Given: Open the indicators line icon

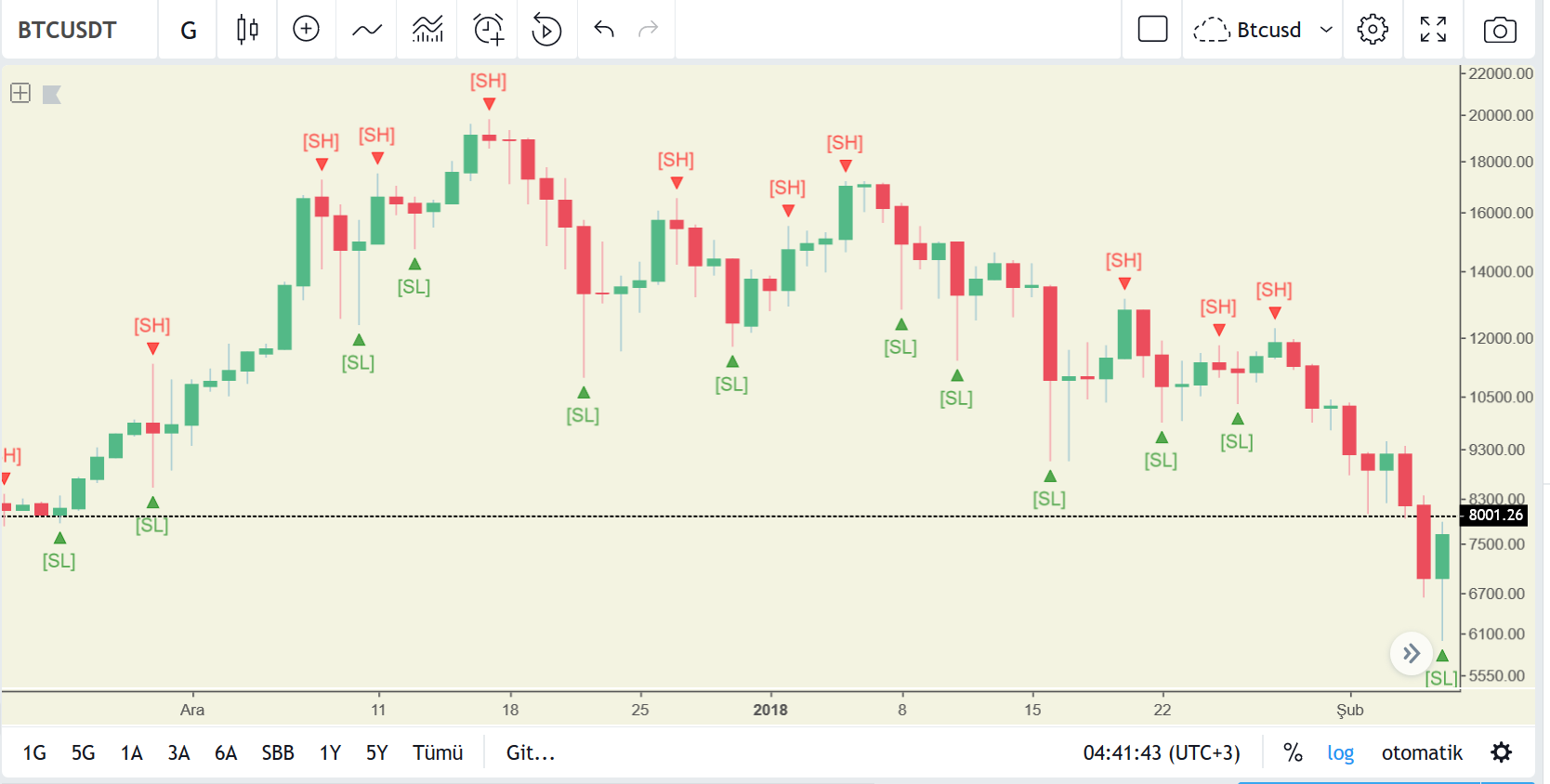Looking at the screenshot, I should [x=367, y=30].
